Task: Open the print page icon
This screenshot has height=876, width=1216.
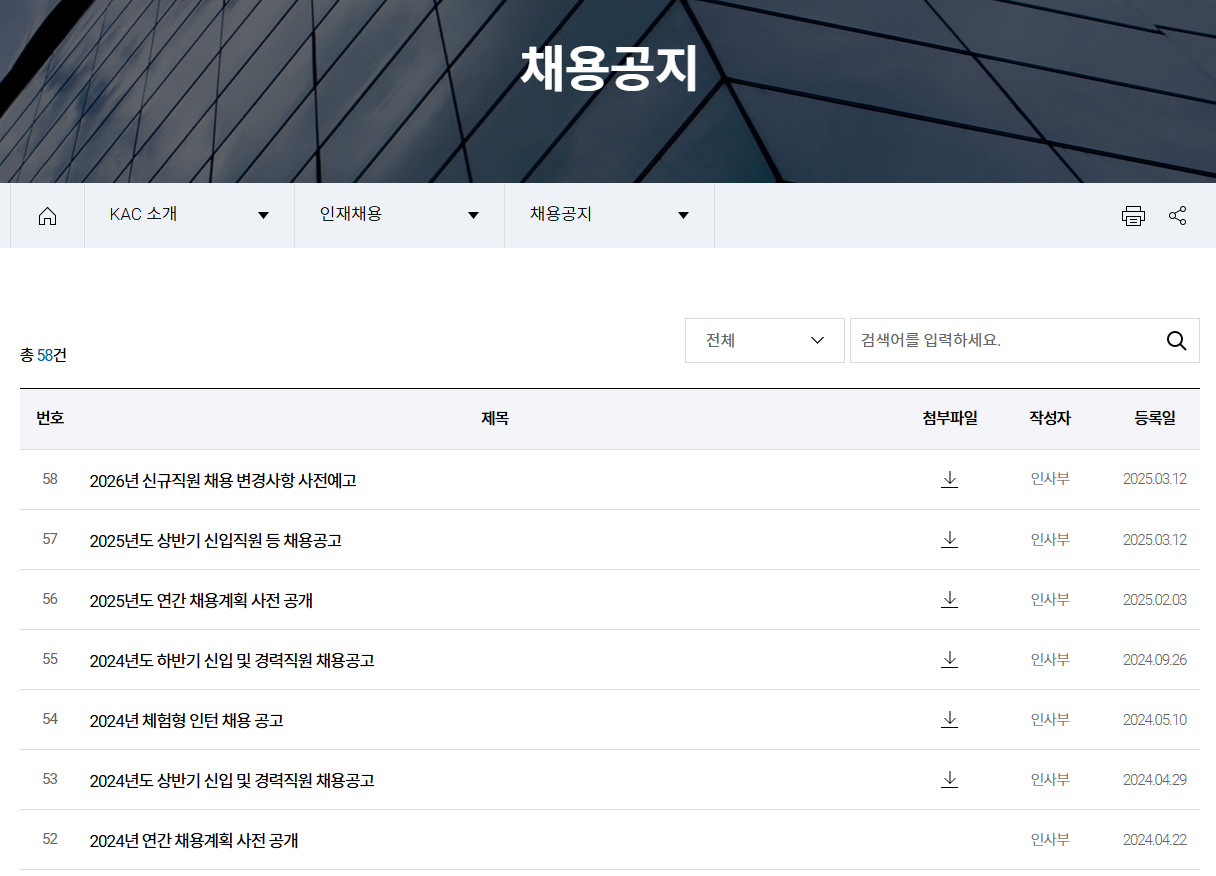Action: tap(1134, 215)
